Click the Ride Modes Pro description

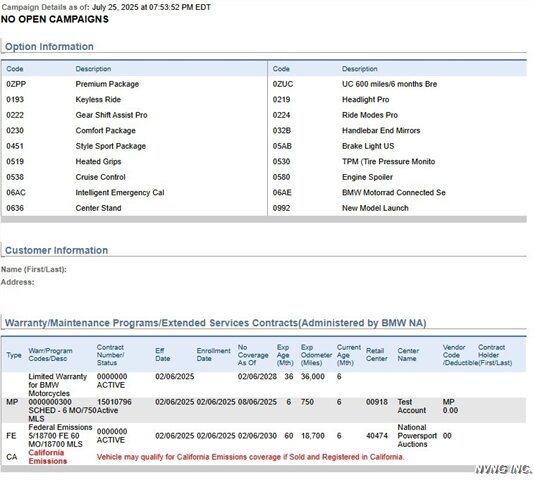(x=369, y=115)
